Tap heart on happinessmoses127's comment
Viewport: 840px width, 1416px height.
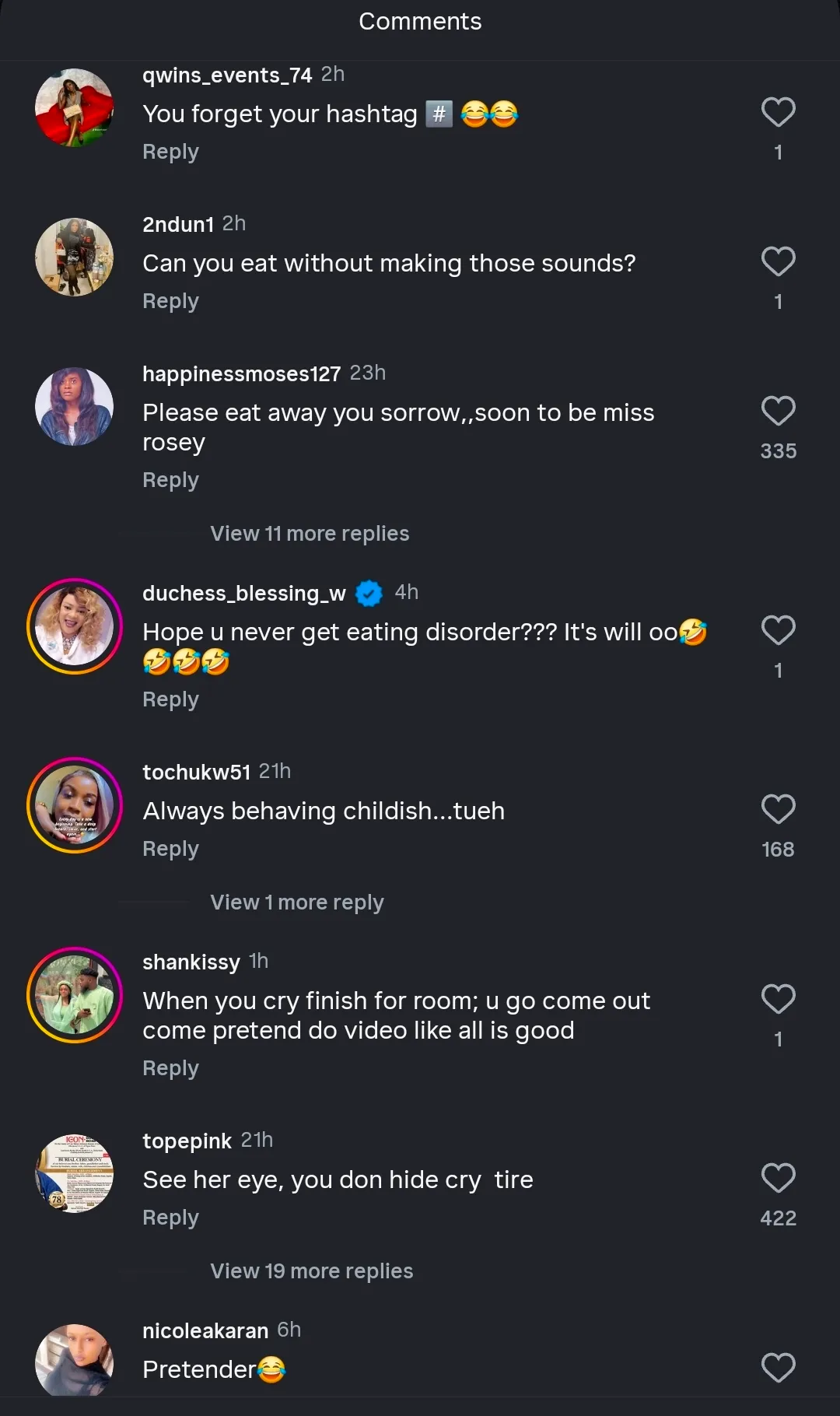coord(778,412)
